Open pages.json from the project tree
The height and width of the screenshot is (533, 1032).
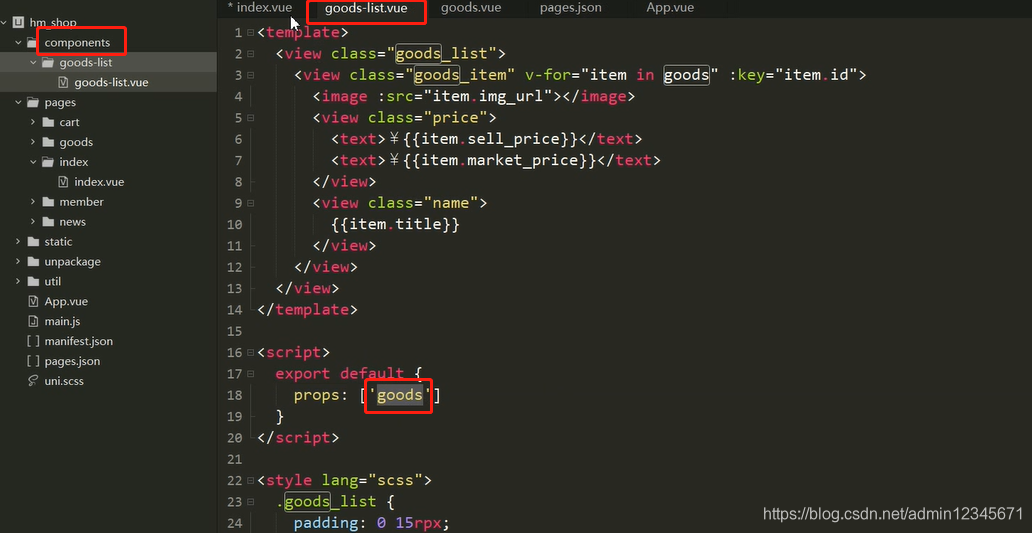point(72,361)
